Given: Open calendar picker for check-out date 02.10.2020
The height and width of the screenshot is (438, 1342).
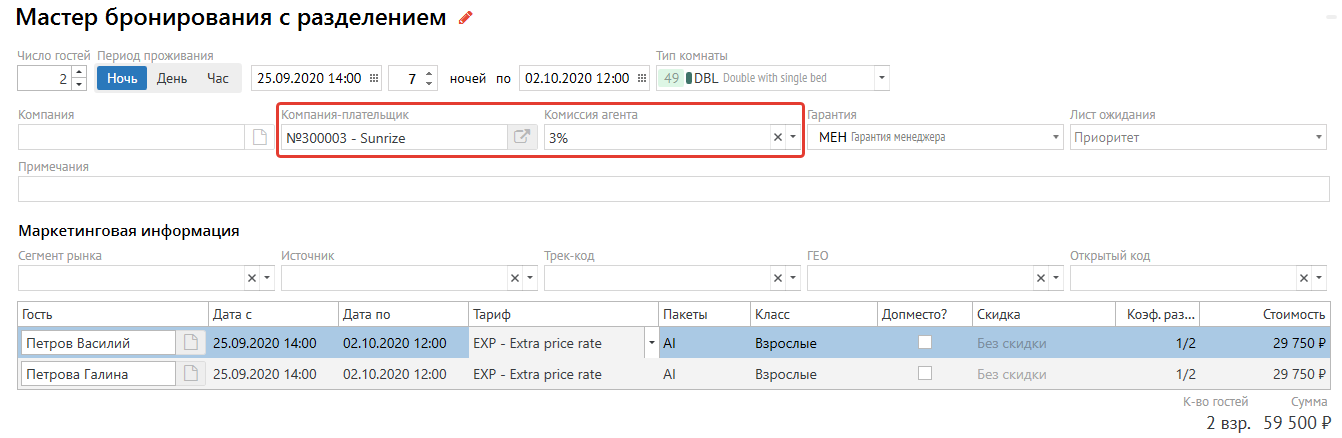Looking at the screenshot, I should 640,78.
